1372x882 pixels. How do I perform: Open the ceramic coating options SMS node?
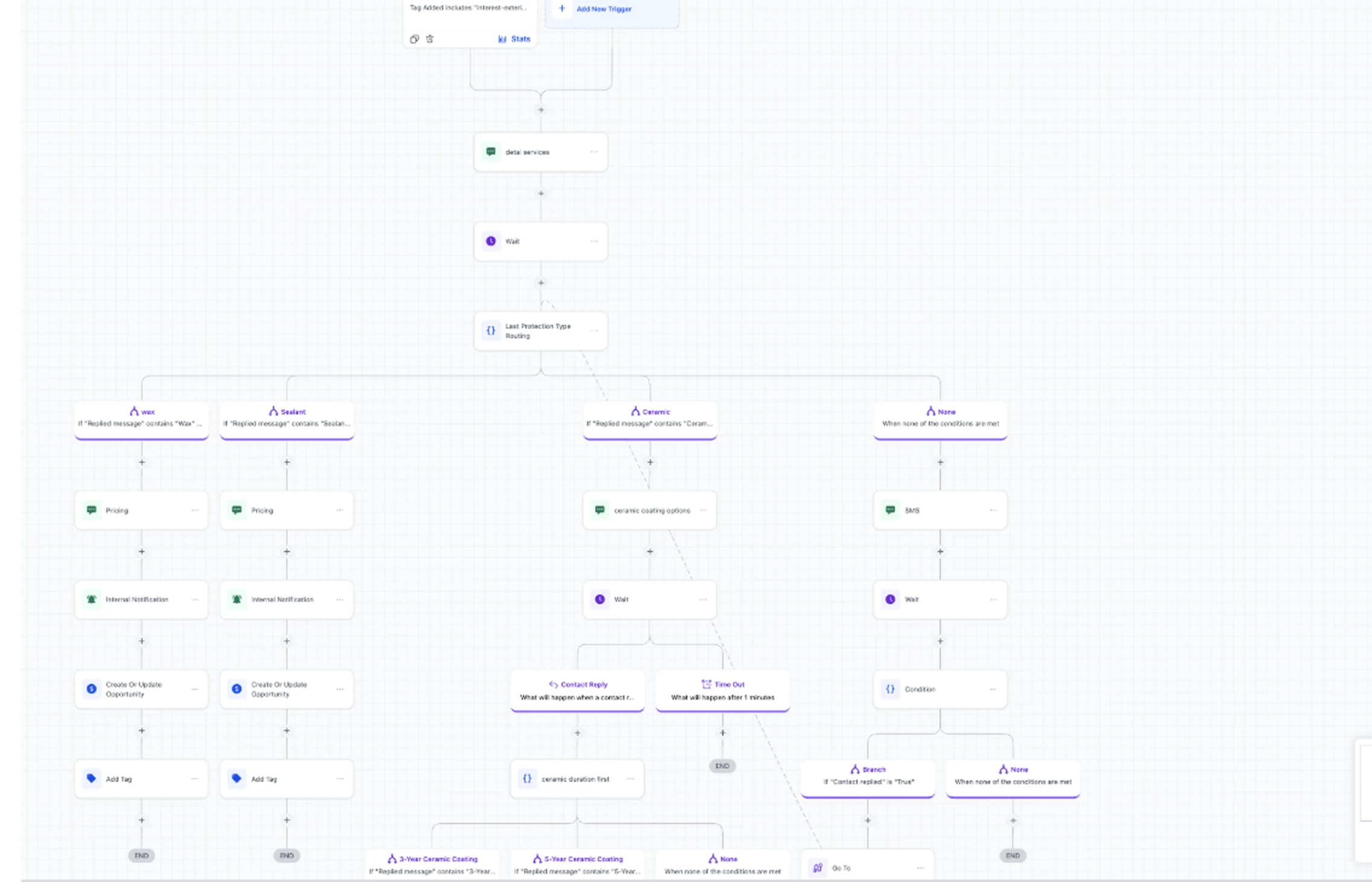pyautogui.click(x=650, y=510)
